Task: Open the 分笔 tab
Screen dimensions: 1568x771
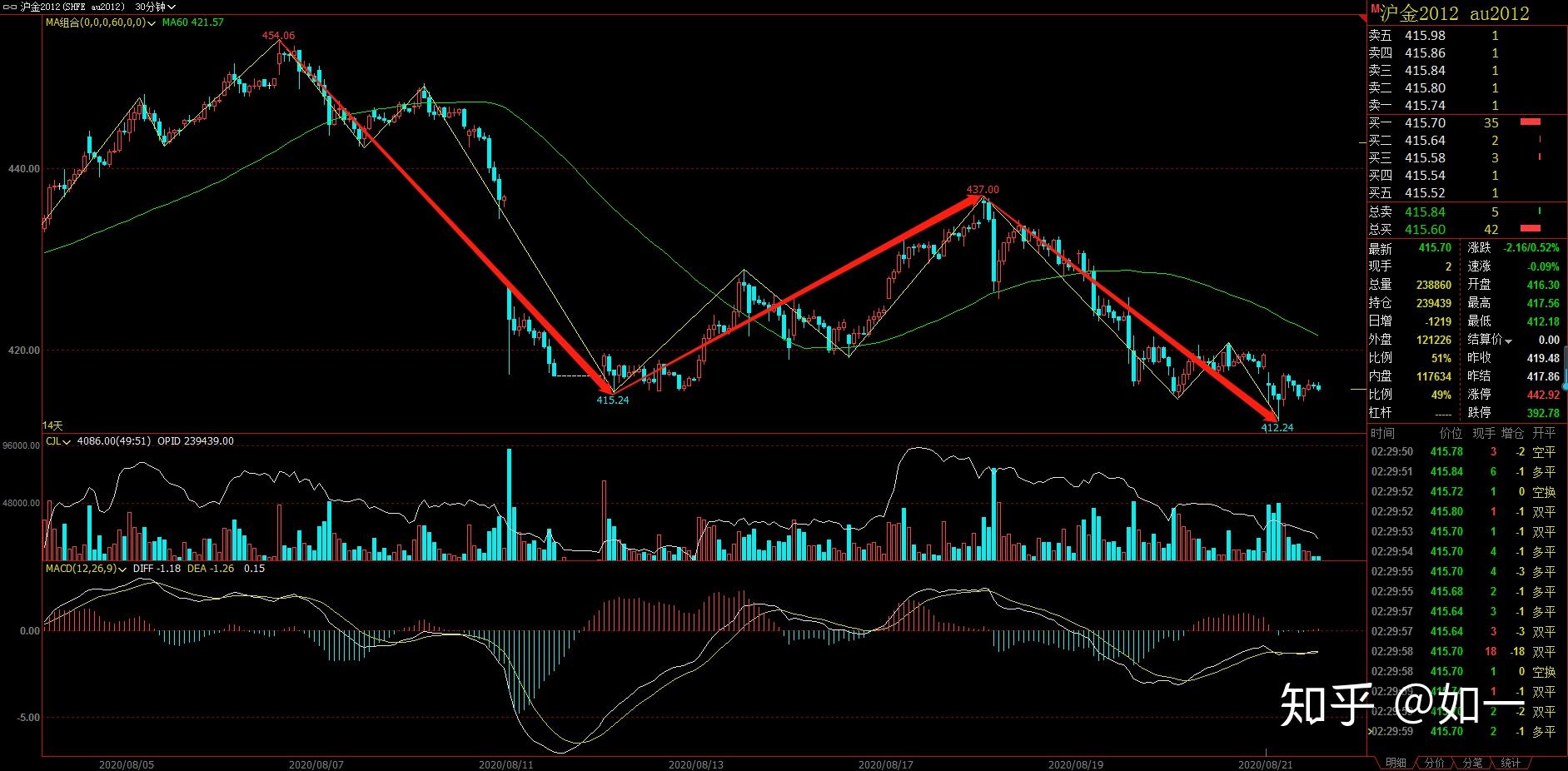Action: pos(1472,763)
